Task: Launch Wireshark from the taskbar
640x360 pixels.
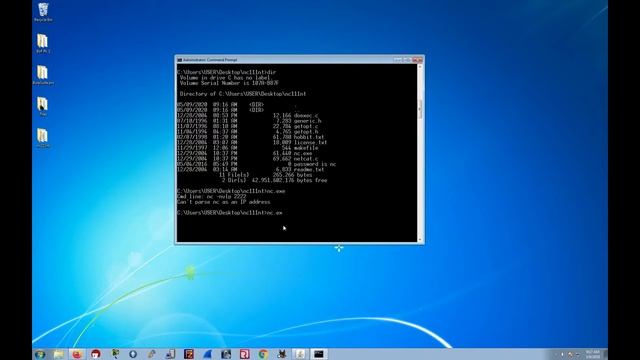Action: coord(207,354)
